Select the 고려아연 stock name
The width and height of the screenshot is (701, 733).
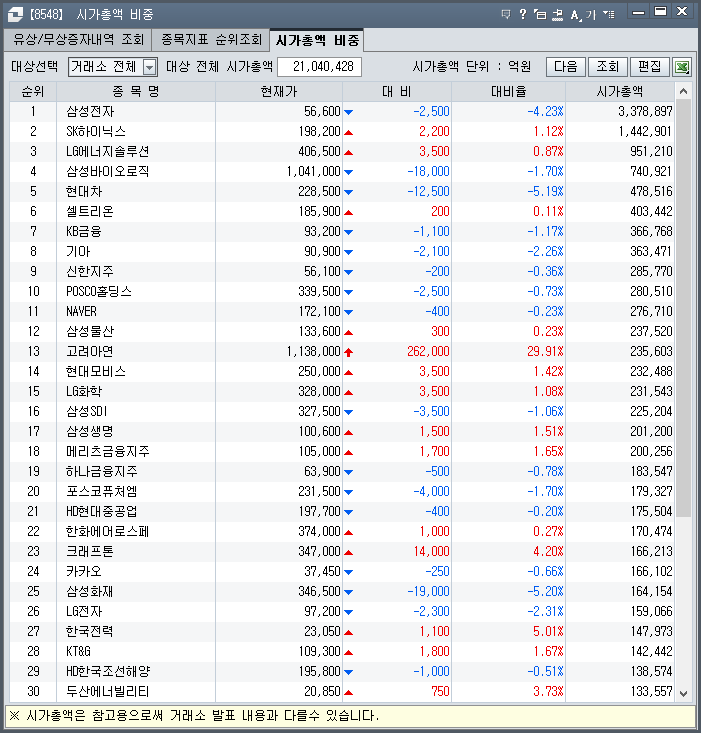tap(90, 352)
